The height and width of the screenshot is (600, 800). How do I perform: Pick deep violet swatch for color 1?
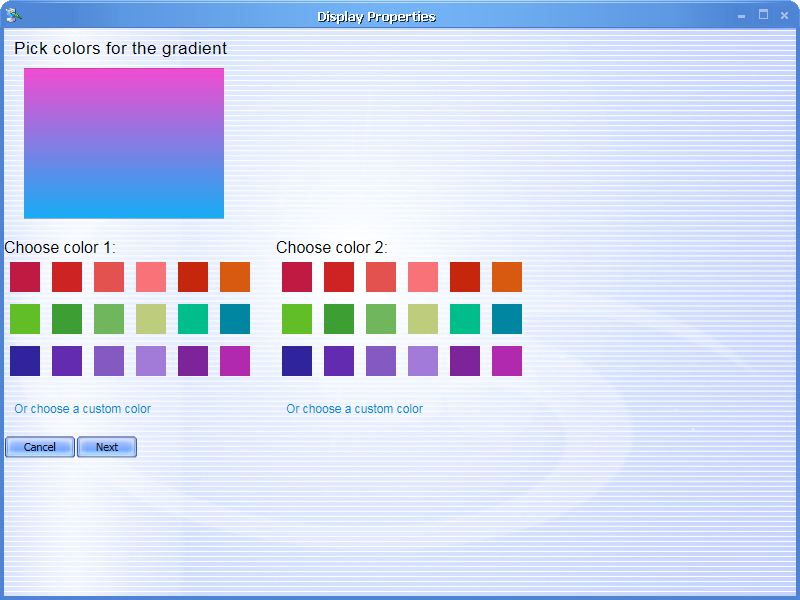click(67, 361)
